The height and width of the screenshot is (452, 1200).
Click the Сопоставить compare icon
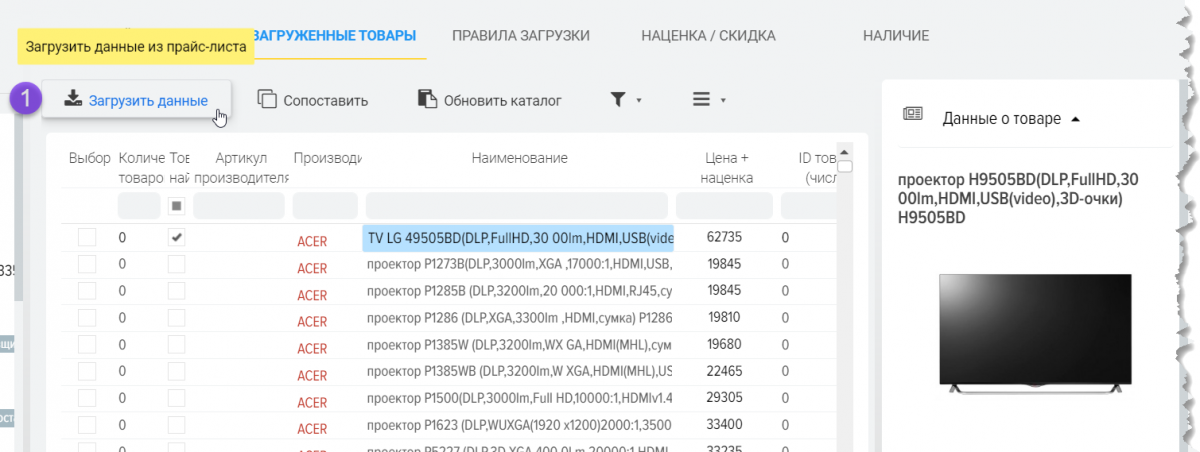click(267, 99)
